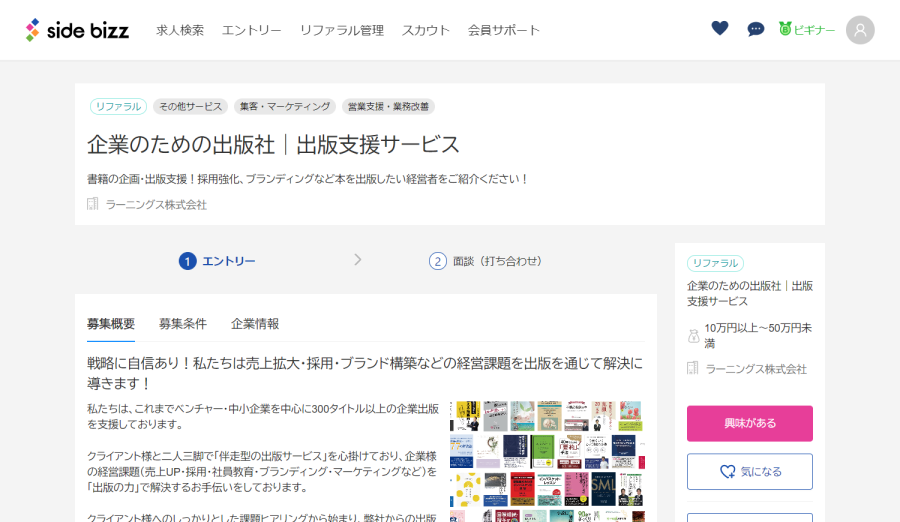Click the chevron arrow between steps
The height and width of the screenshot is (522, 900).
pyautogui.click(x=358, y=260)
